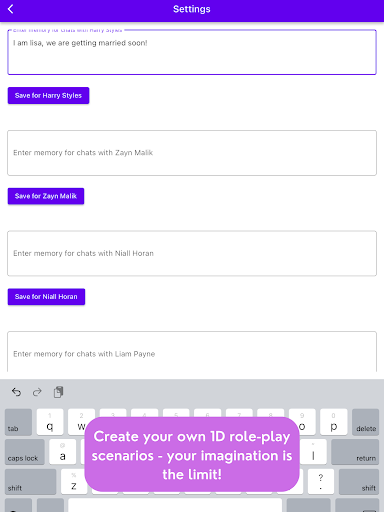Tap the delete key on keyboard

point(365,422)
